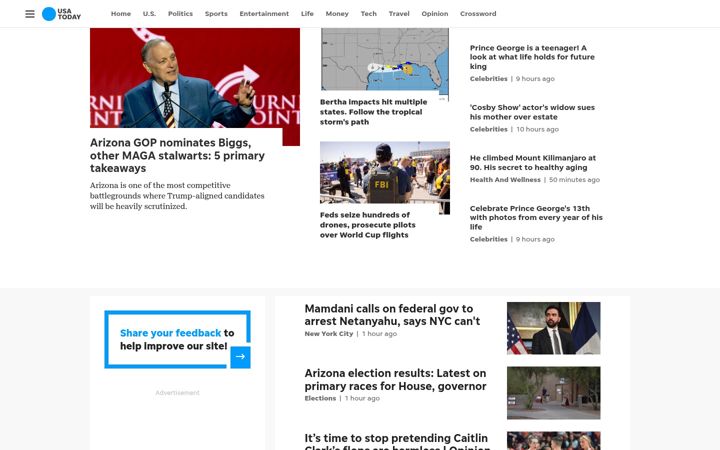The image size is (720, 450).
Task: Click Celebrities tag under Prince George's 13th story
Action: coord(489,239)
